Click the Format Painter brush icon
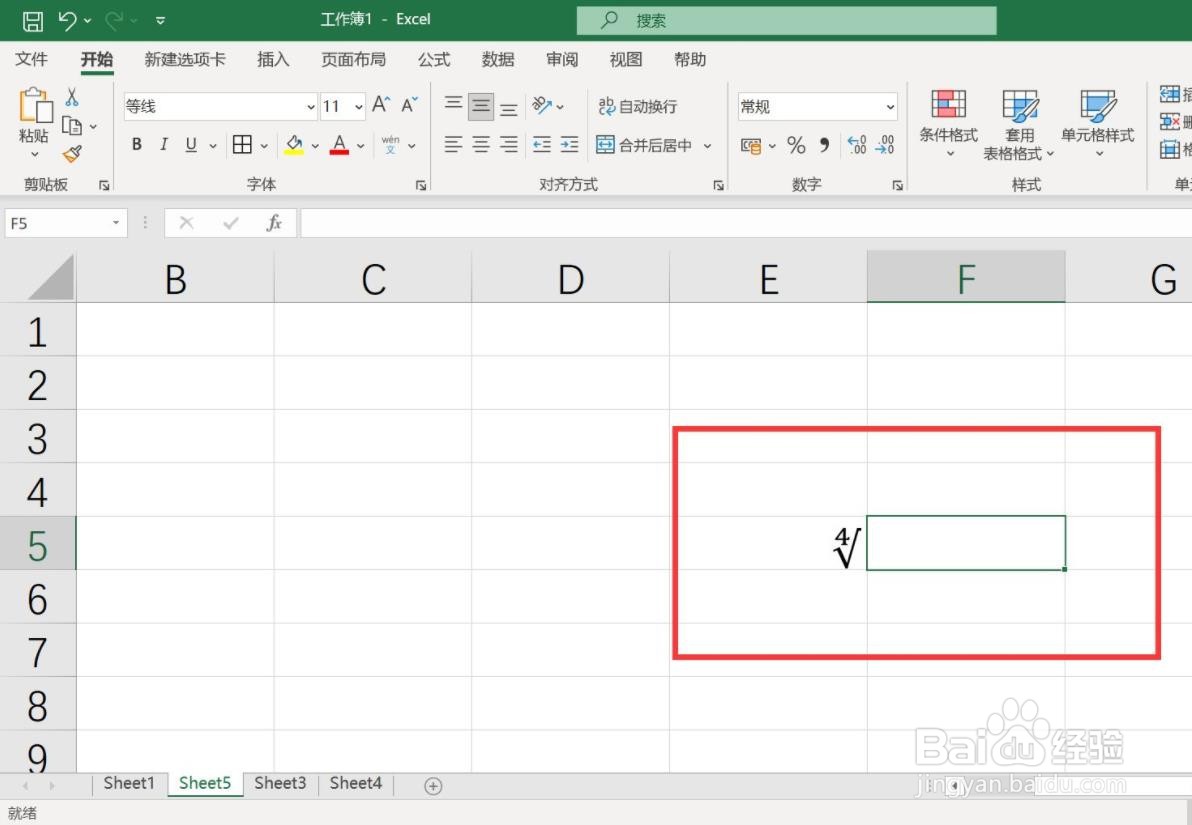Image resolution: width=1192 pixels, height=825 pixels. pos(72,154)
